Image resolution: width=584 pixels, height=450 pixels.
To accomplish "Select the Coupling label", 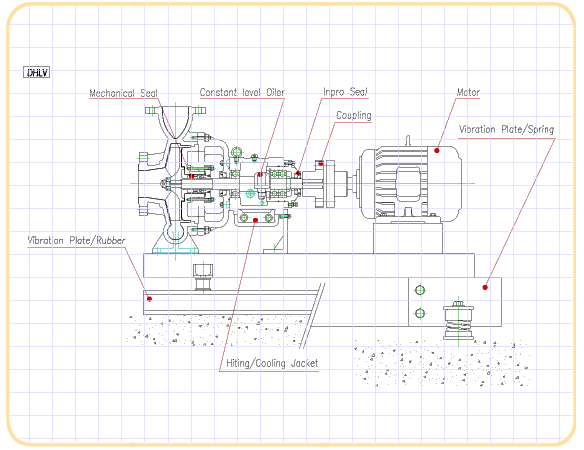I will 354,115.
